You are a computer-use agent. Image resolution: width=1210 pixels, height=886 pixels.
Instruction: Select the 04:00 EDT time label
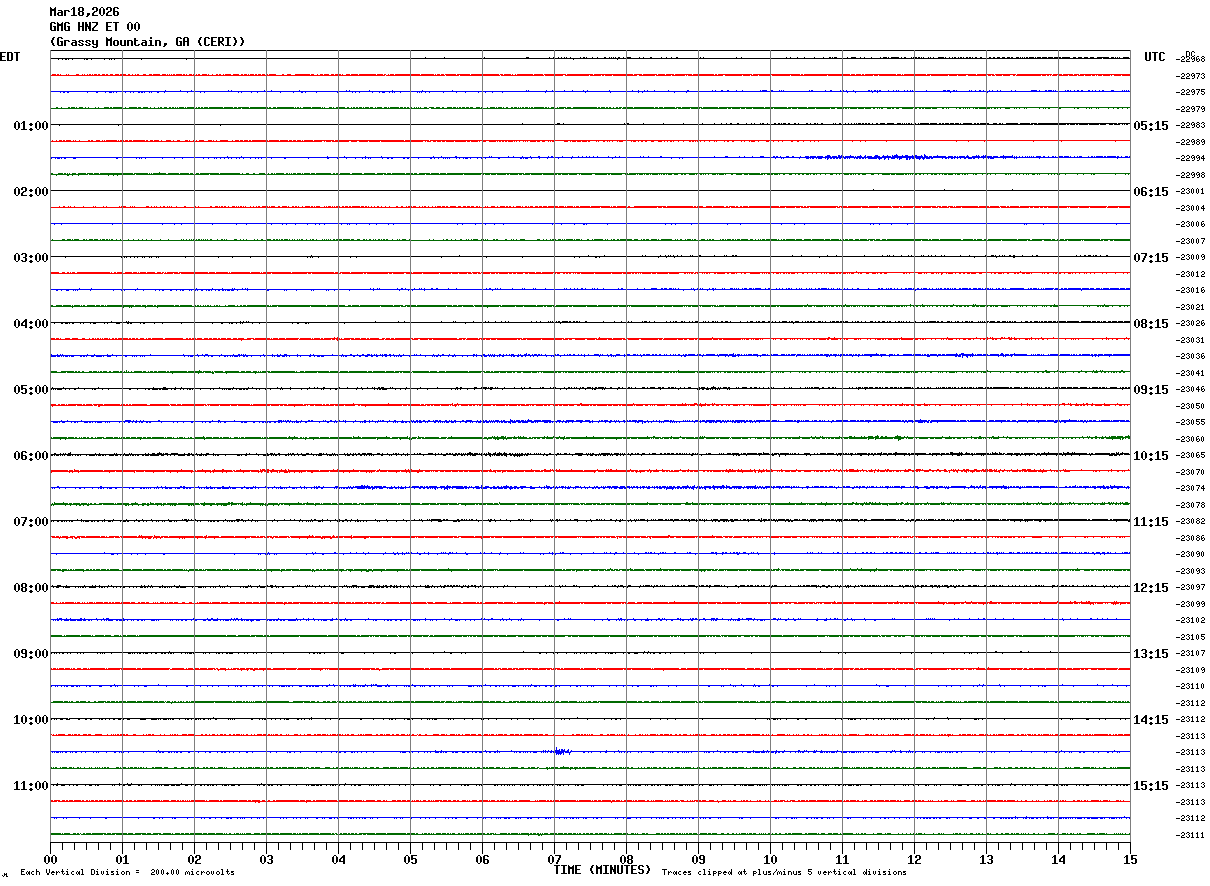point(31,324)
